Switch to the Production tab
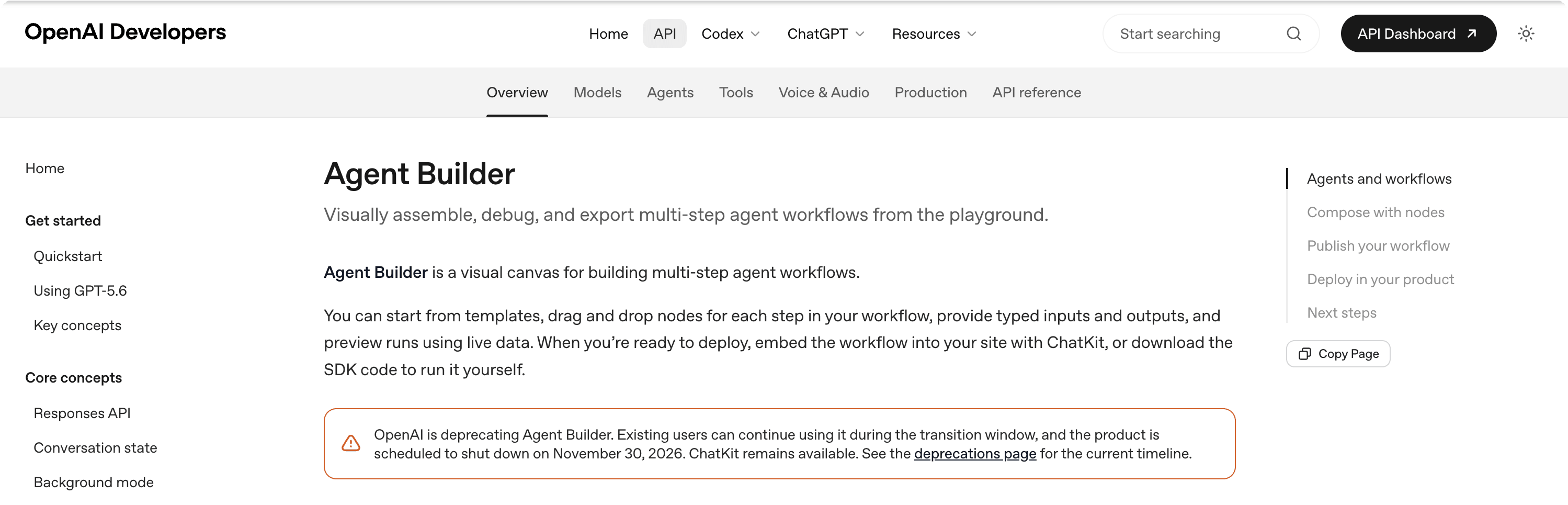The width and height of the screenshot is (1568, 505). coord(930,93)
